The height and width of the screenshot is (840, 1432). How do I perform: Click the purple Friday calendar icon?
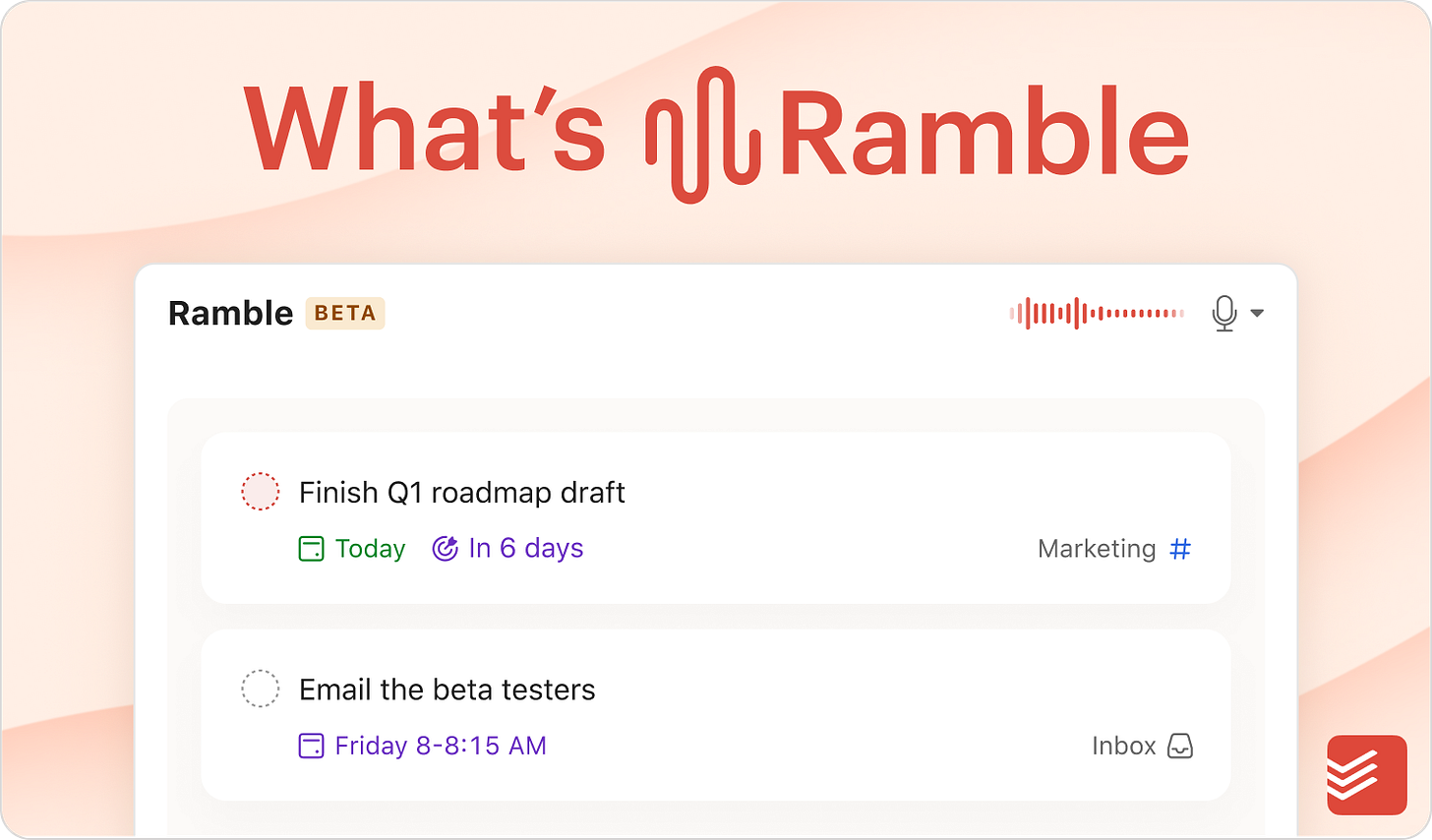click(311, 746)
